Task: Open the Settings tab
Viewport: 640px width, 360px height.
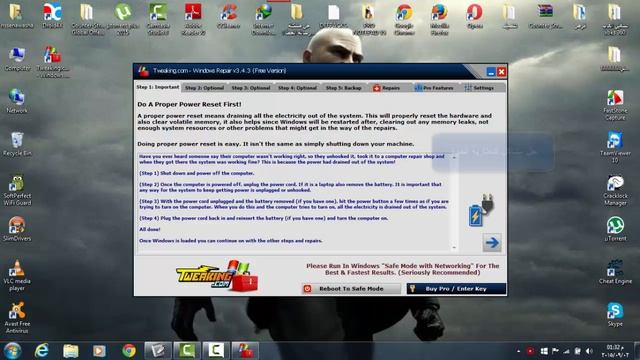Action: [x=480, y=88]
